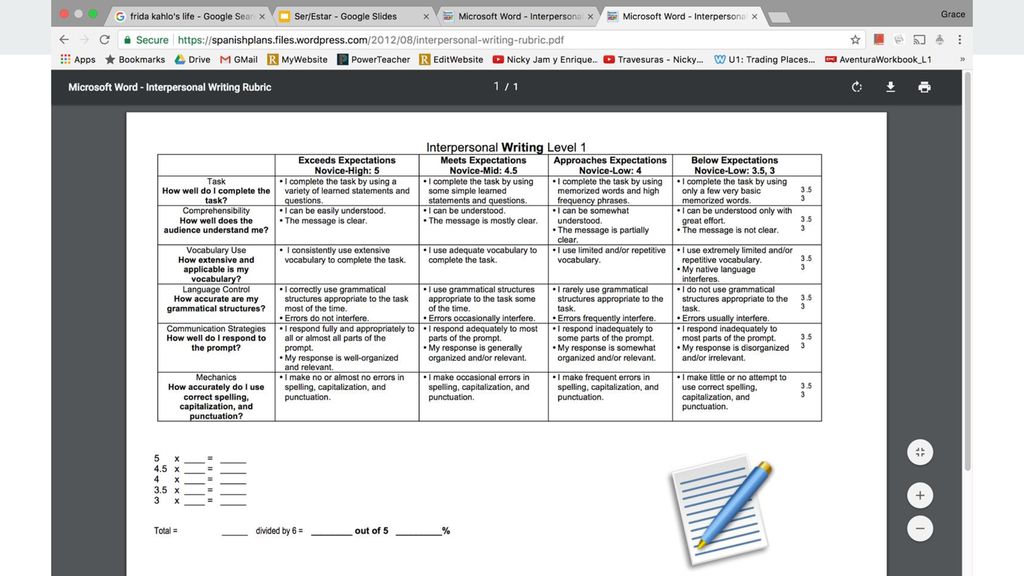Click the red extension icon

click(x=878, y=40)
